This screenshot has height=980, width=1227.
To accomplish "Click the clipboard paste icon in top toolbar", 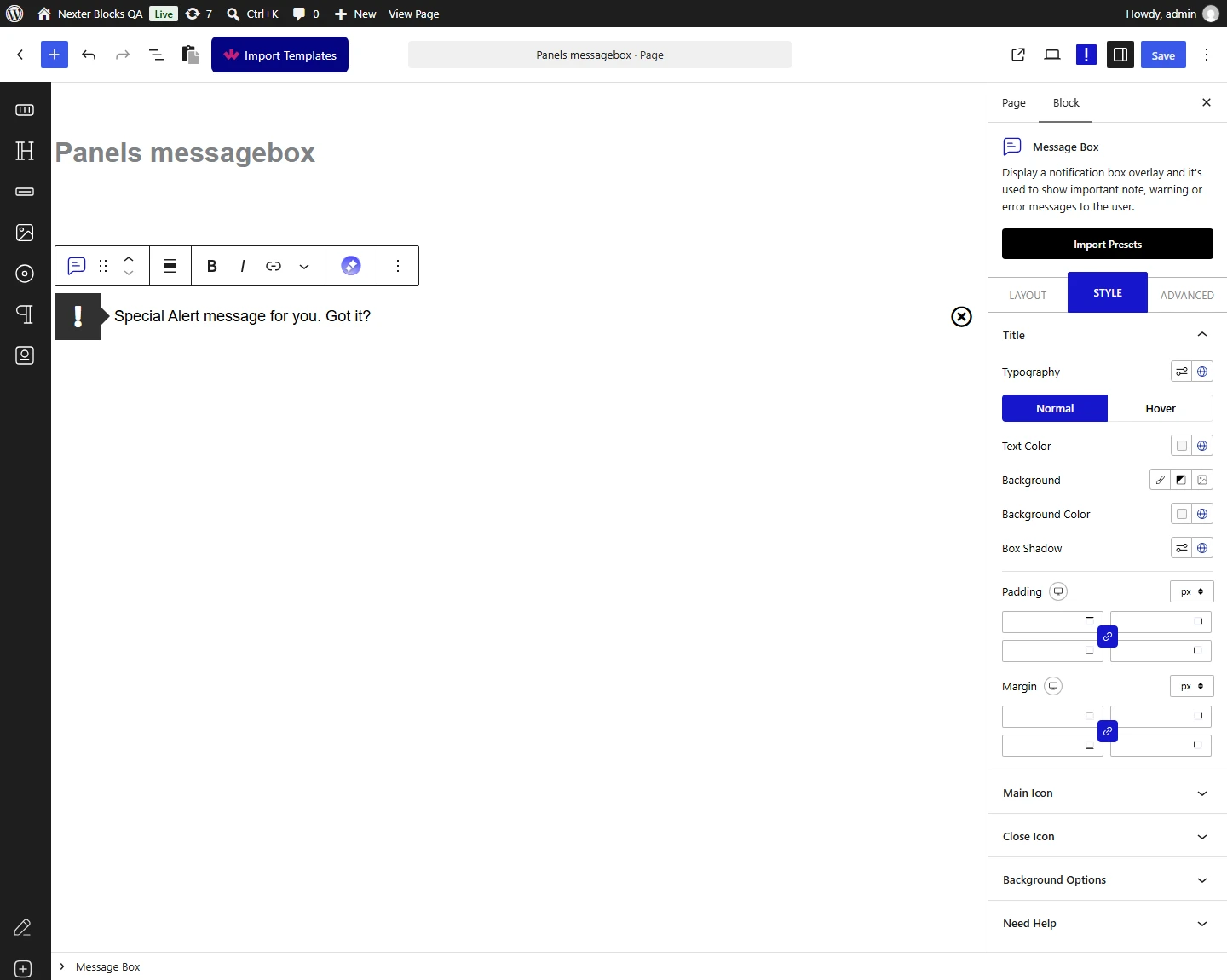I will tap(191, 55).
